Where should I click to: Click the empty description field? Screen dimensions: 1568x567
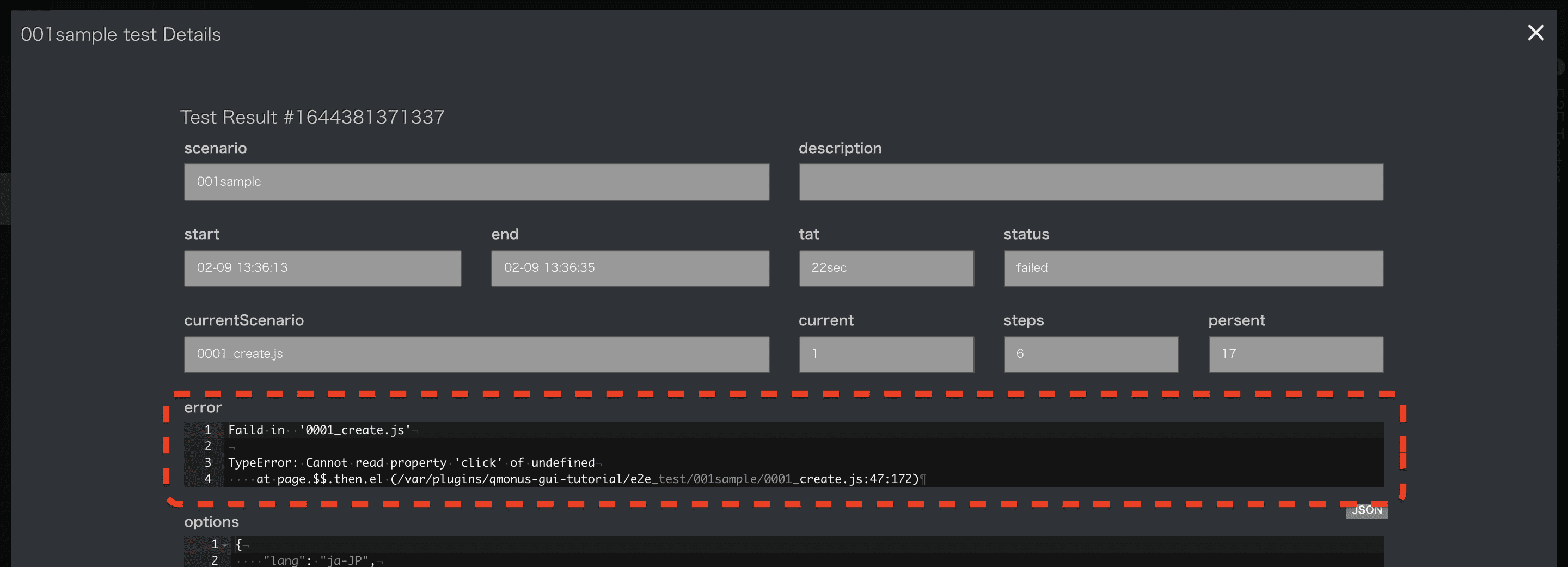1091,181
